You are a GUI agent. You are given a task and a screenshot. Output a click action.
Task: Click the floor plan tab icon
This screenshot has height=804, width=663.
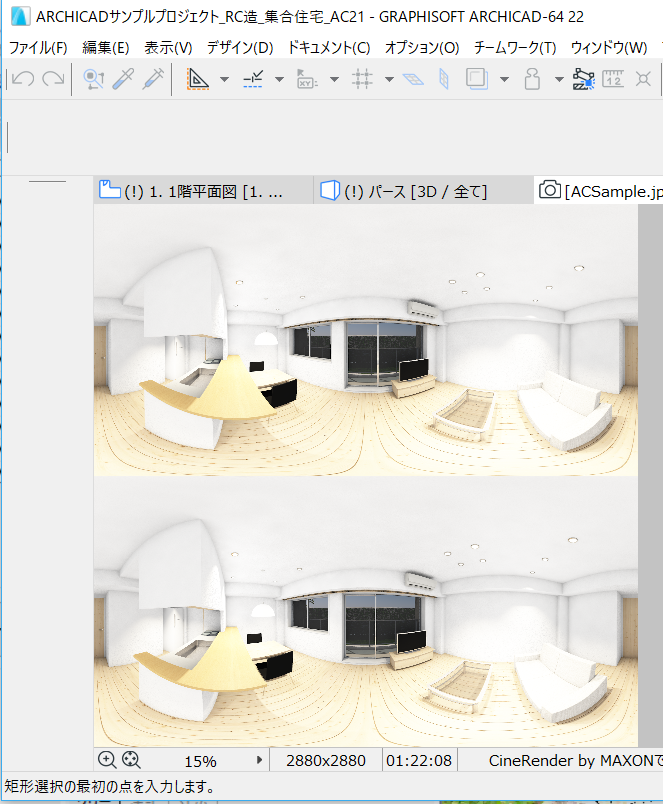coord(109,189)
